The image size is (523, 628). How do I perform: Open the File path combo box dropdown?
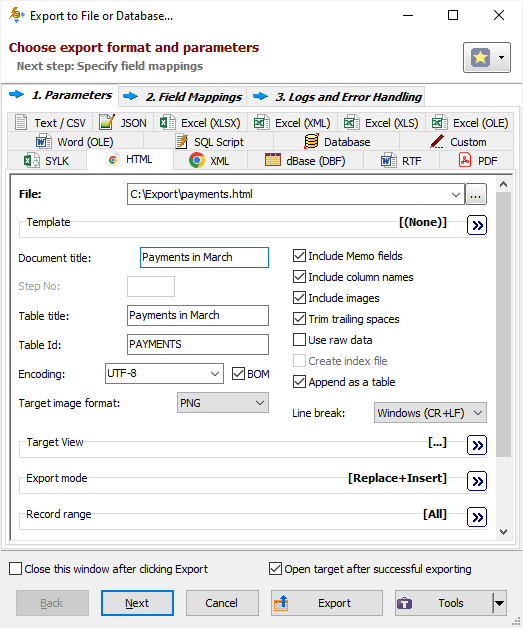(x=456, y=195)
